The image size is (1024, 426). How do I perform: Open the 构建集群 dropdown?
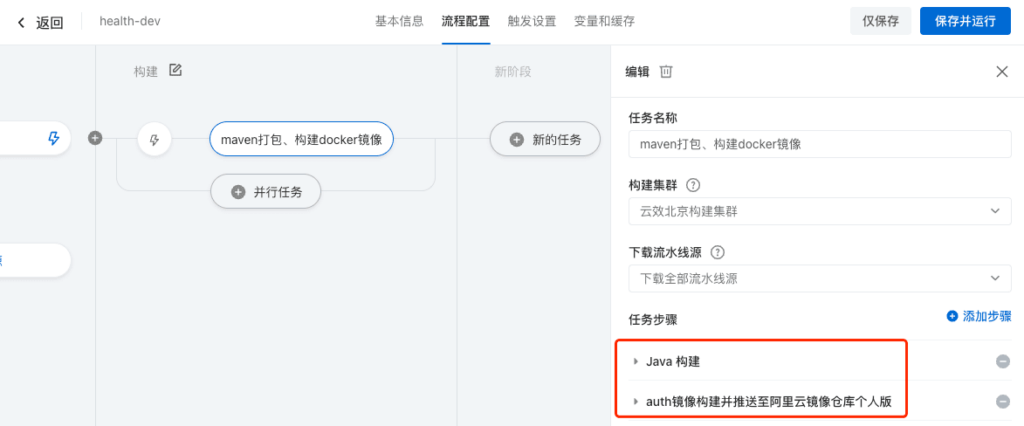pyautogui.click(x=820, y=211)
